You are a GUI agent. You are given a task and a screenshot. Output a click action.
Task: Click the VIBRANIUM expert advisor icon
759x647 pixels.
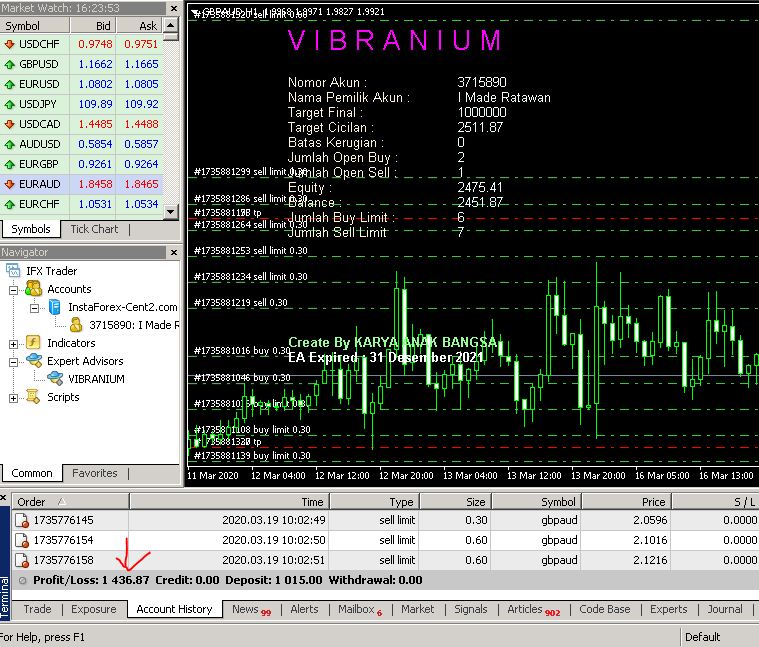click(x=55, y=379)
